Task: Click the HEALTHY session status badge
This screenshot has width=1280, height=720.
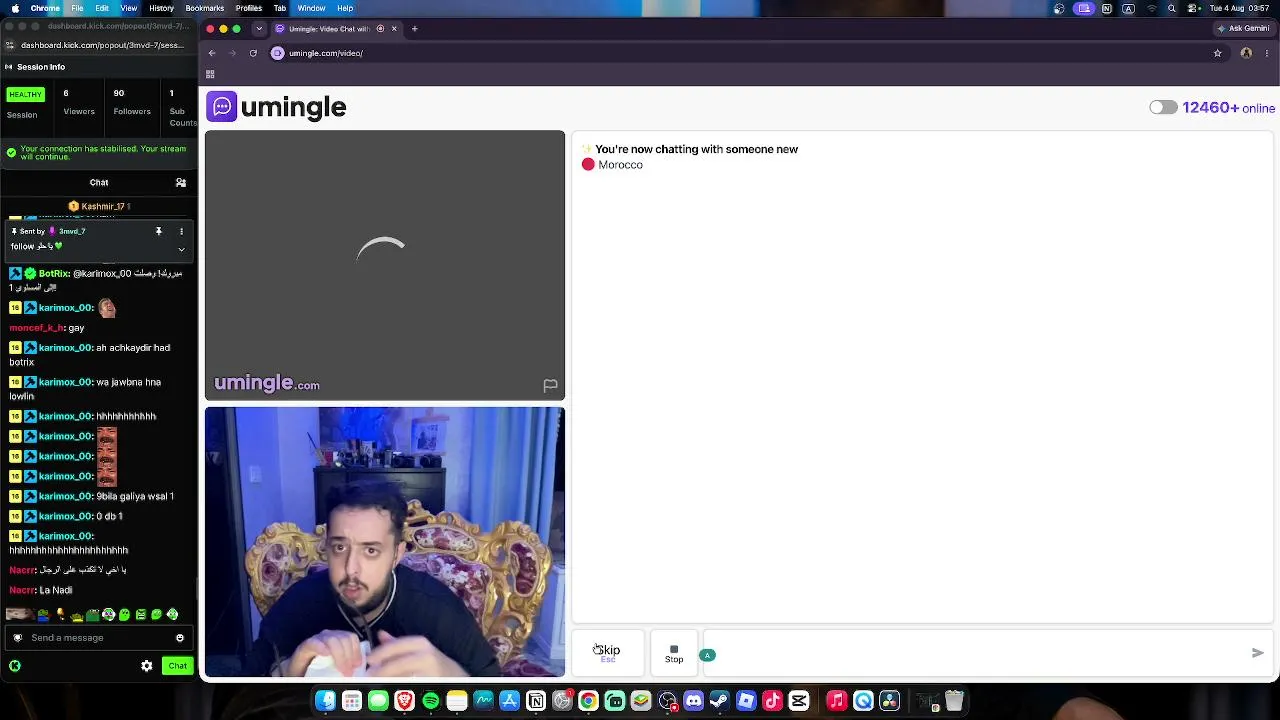Action: coord(26,95)
